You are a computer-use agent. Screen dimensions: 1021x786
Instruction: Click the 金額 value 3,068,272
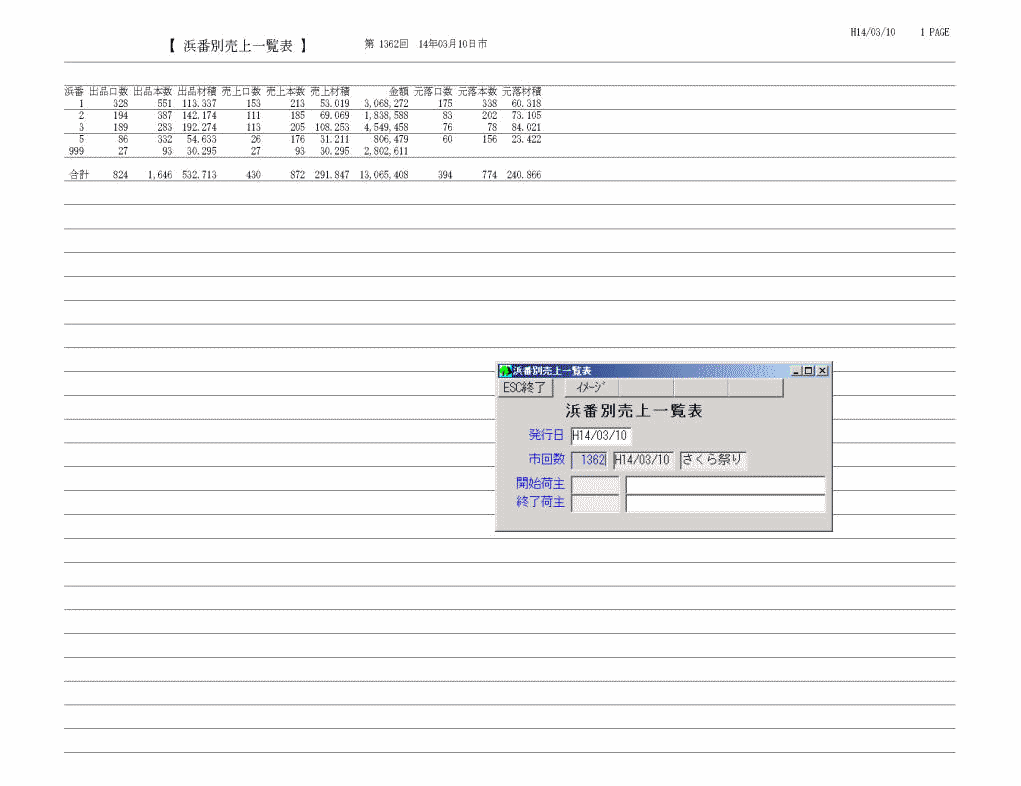(x=386, y=104)
